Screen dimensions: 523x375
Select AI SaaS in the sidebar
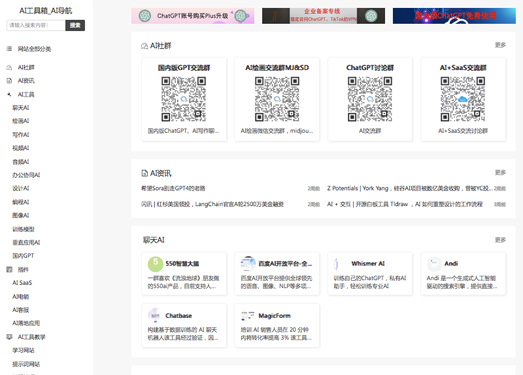22,283
